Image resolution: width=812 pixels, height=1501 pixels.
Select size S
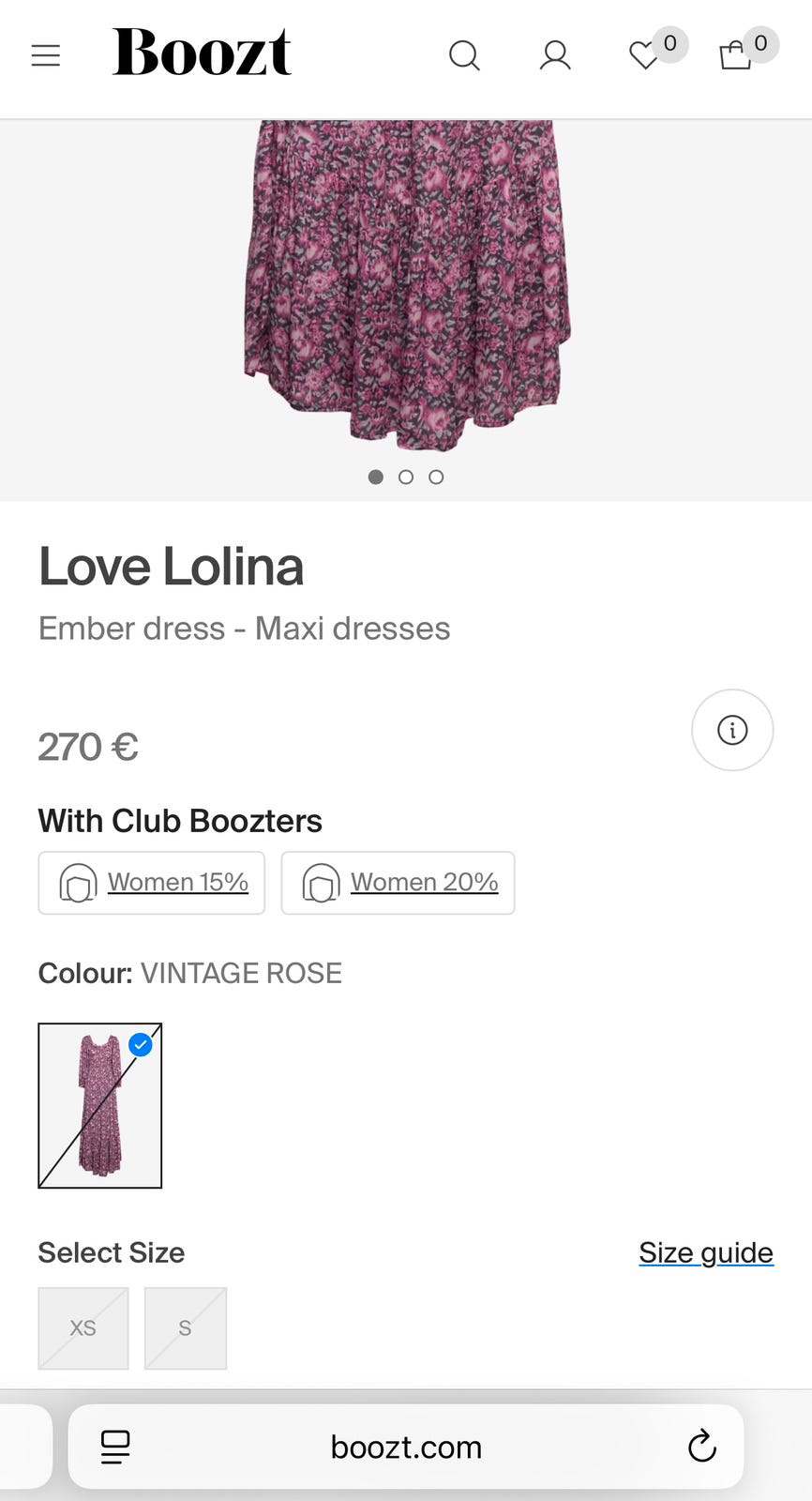click(x=186, y=1327)
